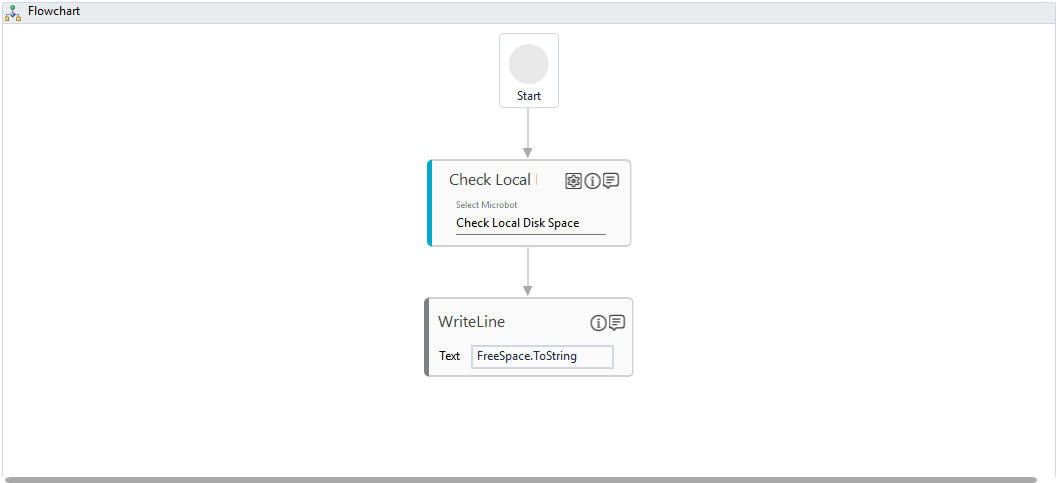Open settings gear on Check Local activity
Screen dimensions: 1062x483
point(573,181)
